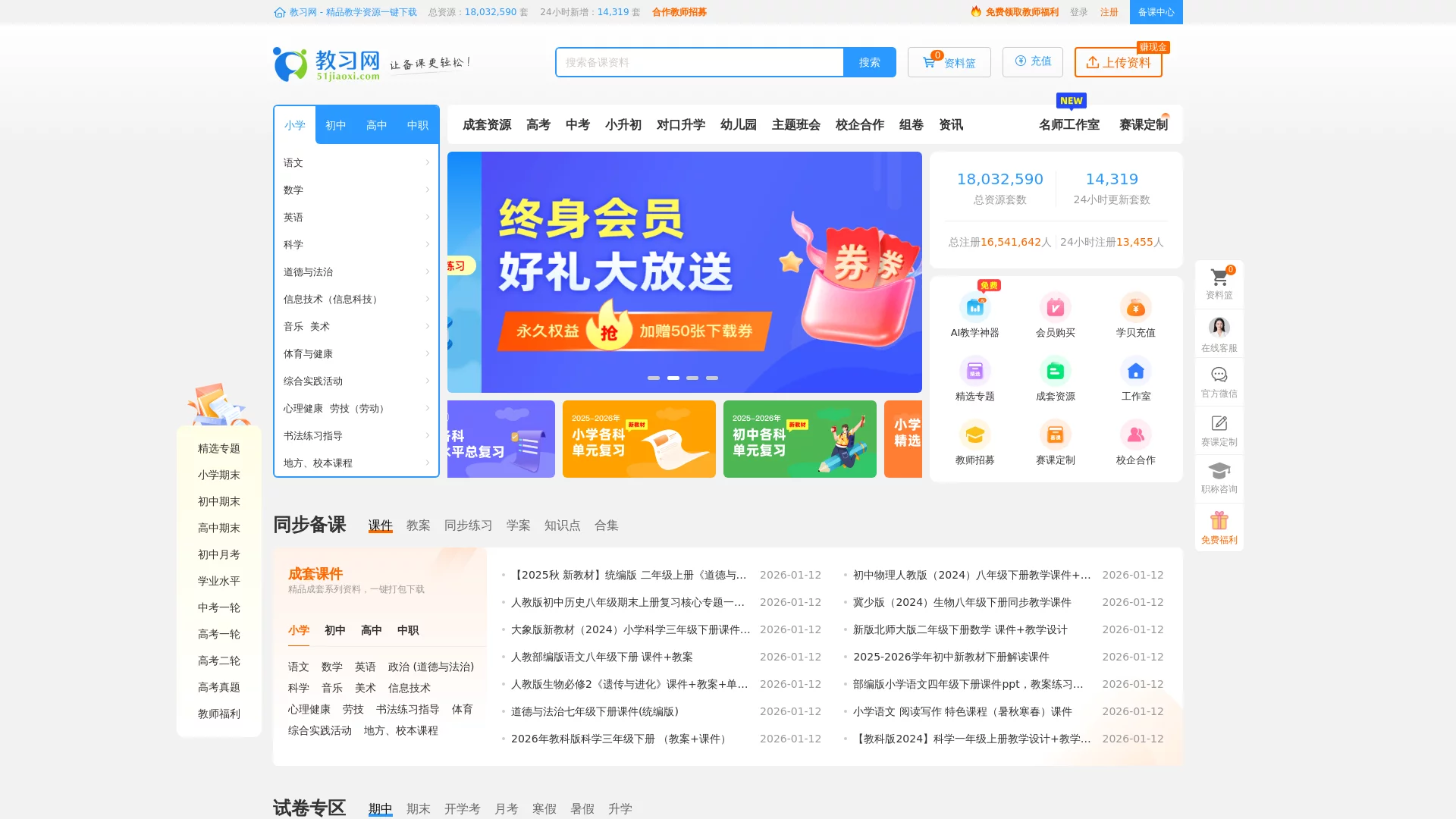Select 初中 in the 成套课件 panel
Screen dimensions: 1456x819
pyautogui.click(x=335, y=630)
